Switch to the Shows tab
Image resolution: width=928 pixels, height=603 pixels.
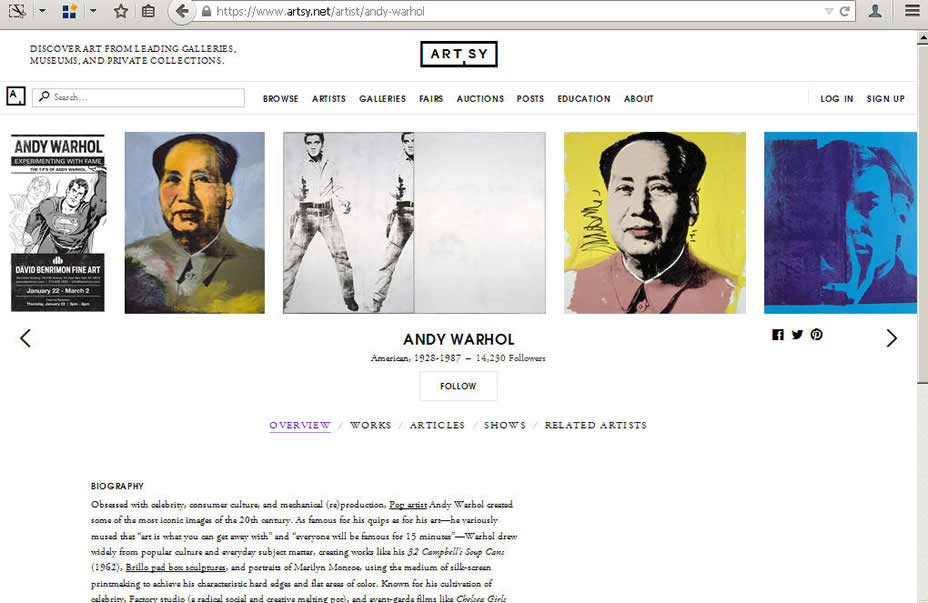click(505, 425)
